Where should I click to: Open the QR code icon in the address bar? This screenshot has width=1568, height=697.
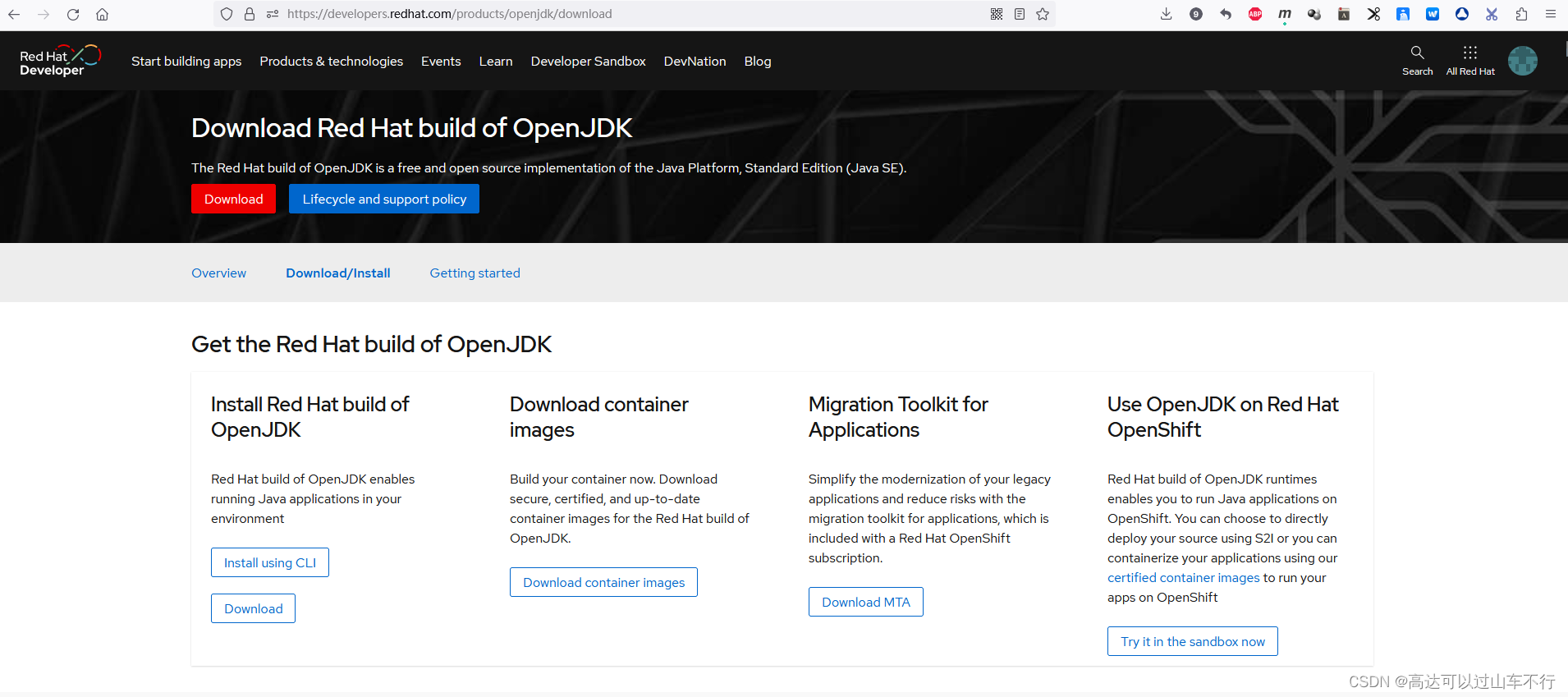pyautogui.click(x=997, y=14)
